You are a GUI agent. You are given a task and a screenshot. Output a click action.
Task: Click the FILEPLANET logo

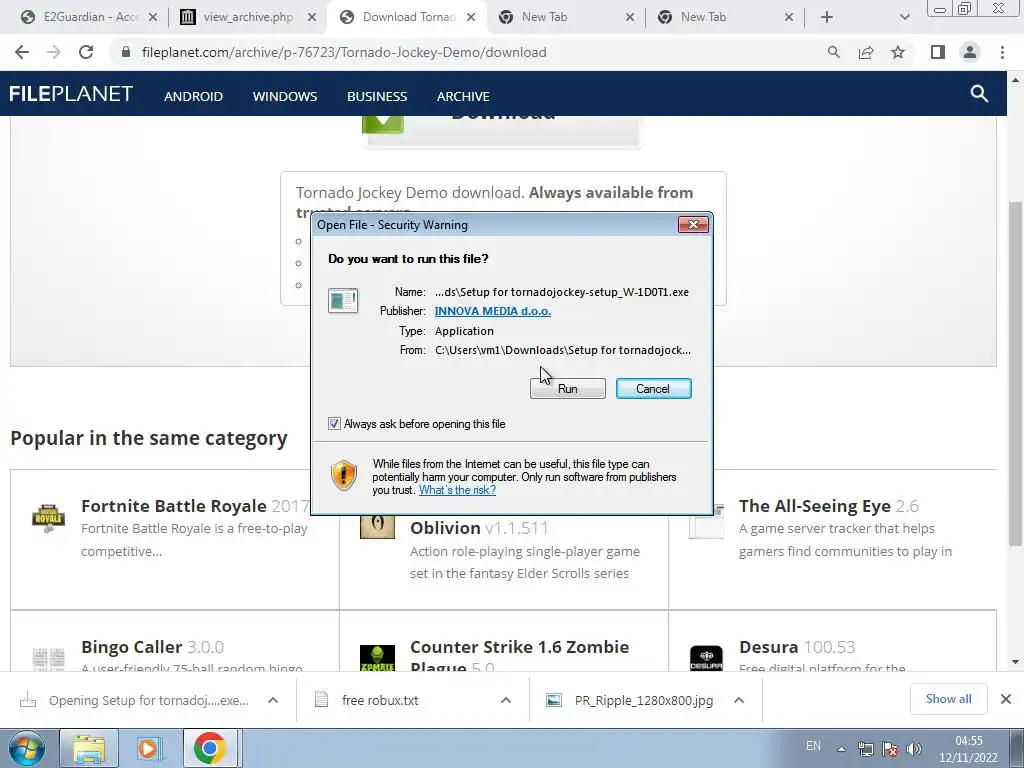(x=71, y=94)
